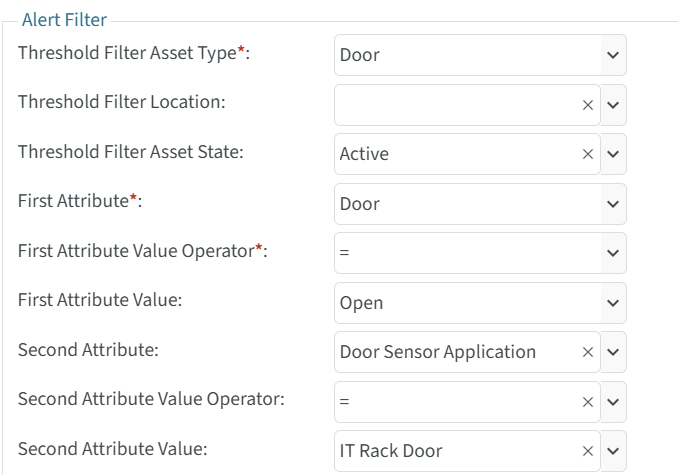The height and width of the screenshot is (475, 678).
Task: Clear the Active asset state selection
Action: pos(588,154)
